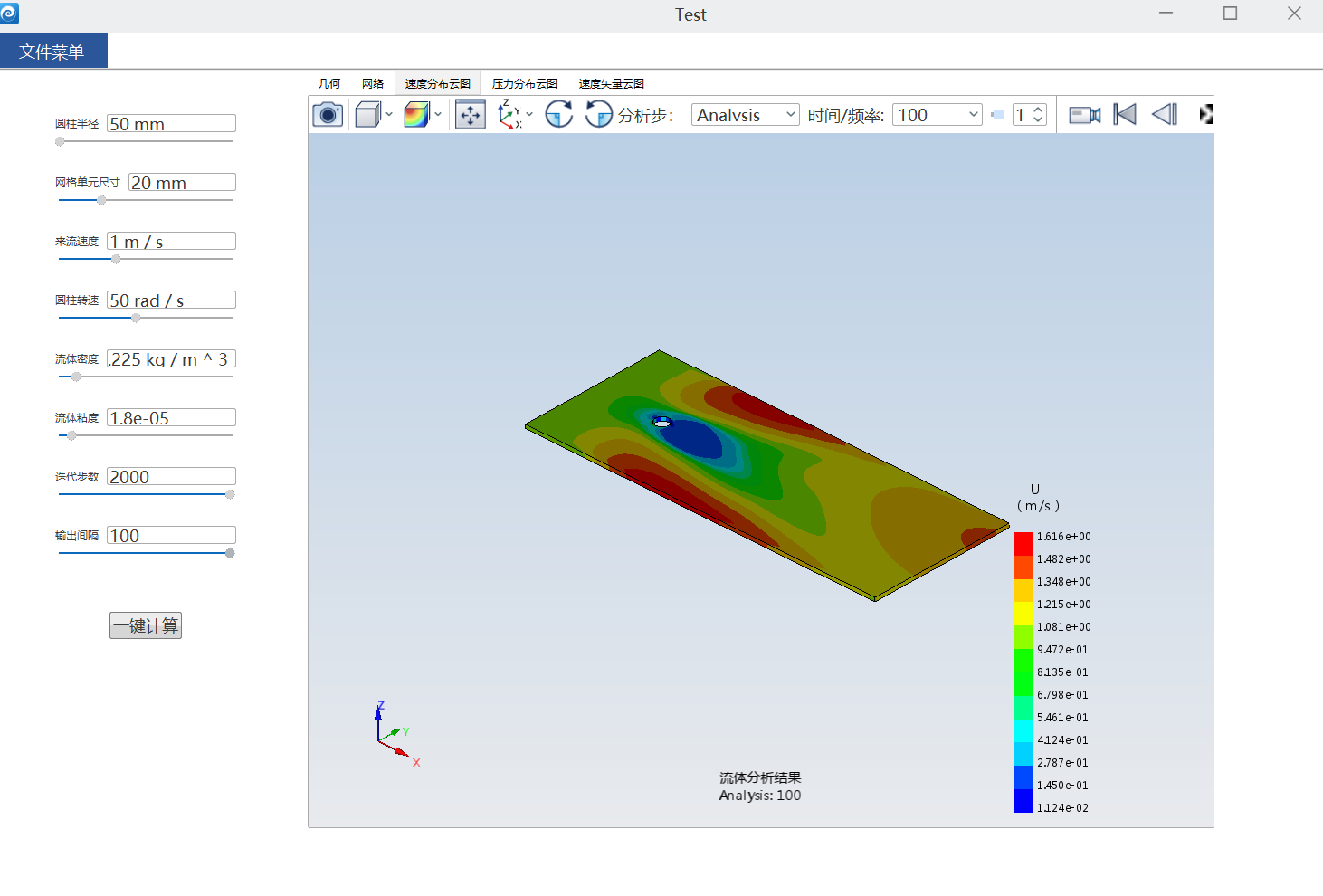Click the 流体粘度 slider handle
This screenshot has width=1323, height=896.
(71, 435)
